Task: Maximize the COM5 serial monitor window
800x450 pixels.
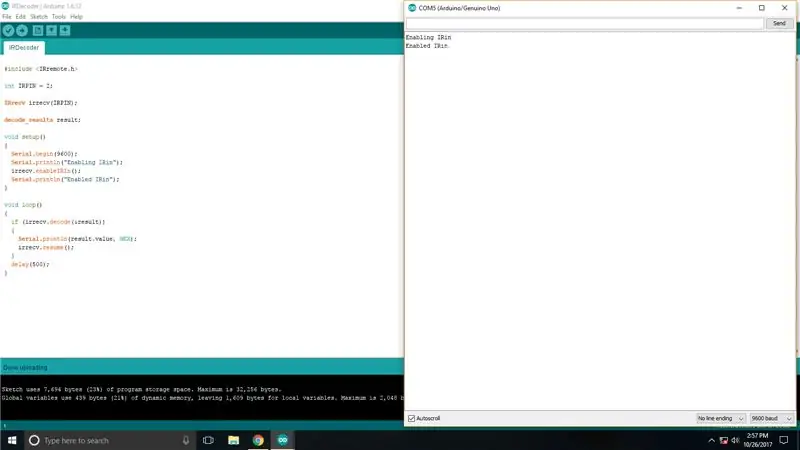Action: [762, 8]
